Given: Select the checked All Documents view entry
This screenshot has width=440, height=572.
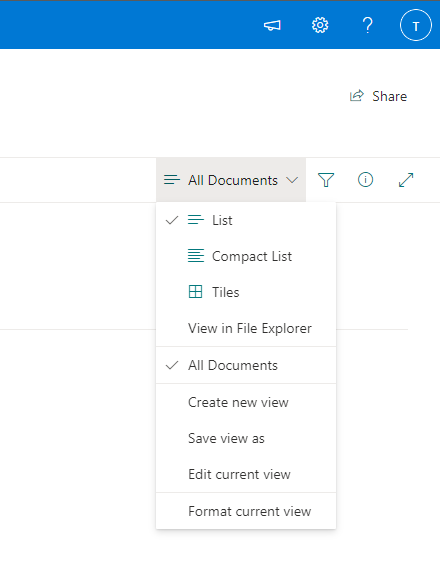Looking at the screenshot, I should [x=246, y=365].
